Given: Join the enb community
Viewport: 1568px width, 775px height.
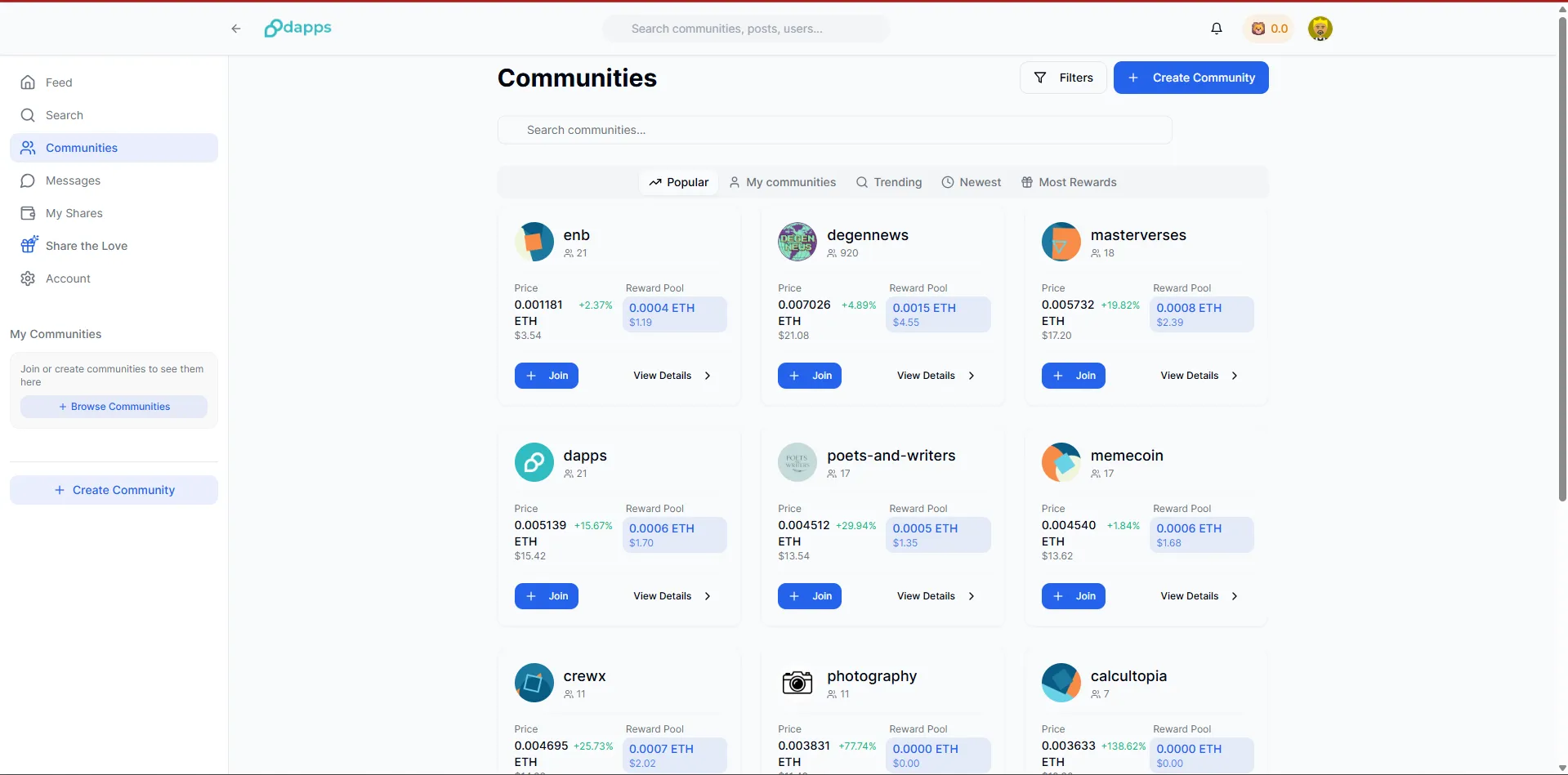Looking at the screenshot, I should pos(547,376).
